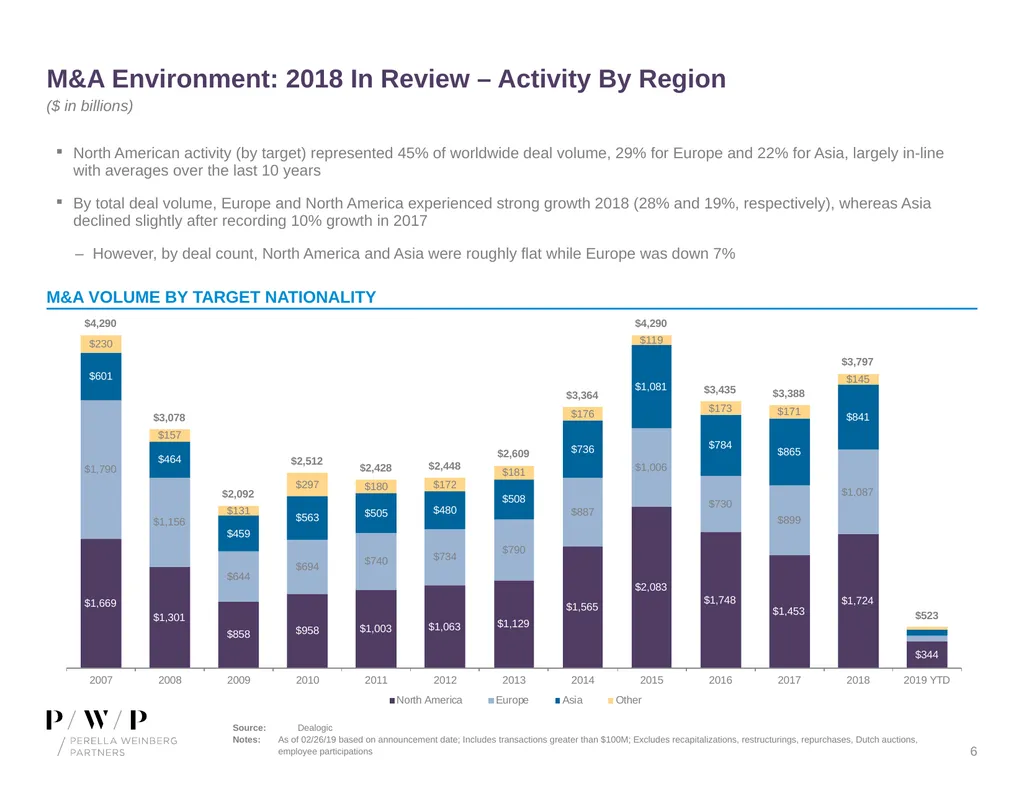Click the 2010 Asia $563 segment
1024x791 pixels.
307,517
